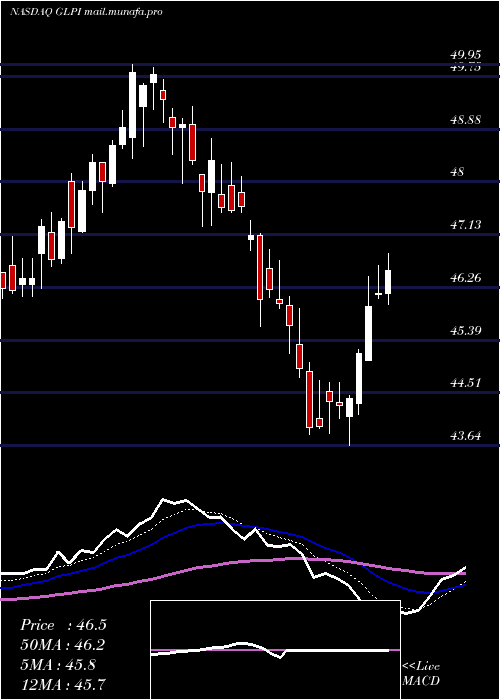Click the 45.39 price level label
Viewport: 500px width, 700px height.
point(466,331)
